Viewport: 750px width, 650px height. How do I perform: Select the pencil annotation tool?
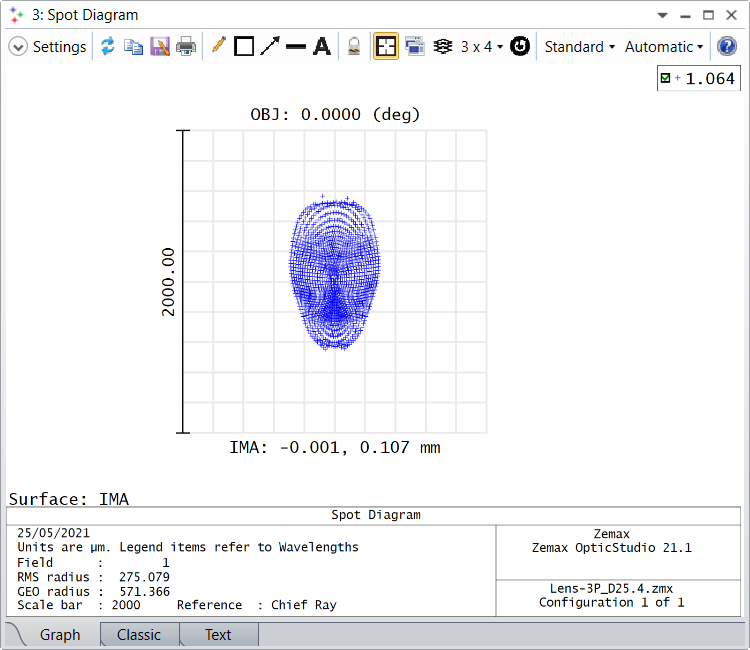(x=219, y=46)
